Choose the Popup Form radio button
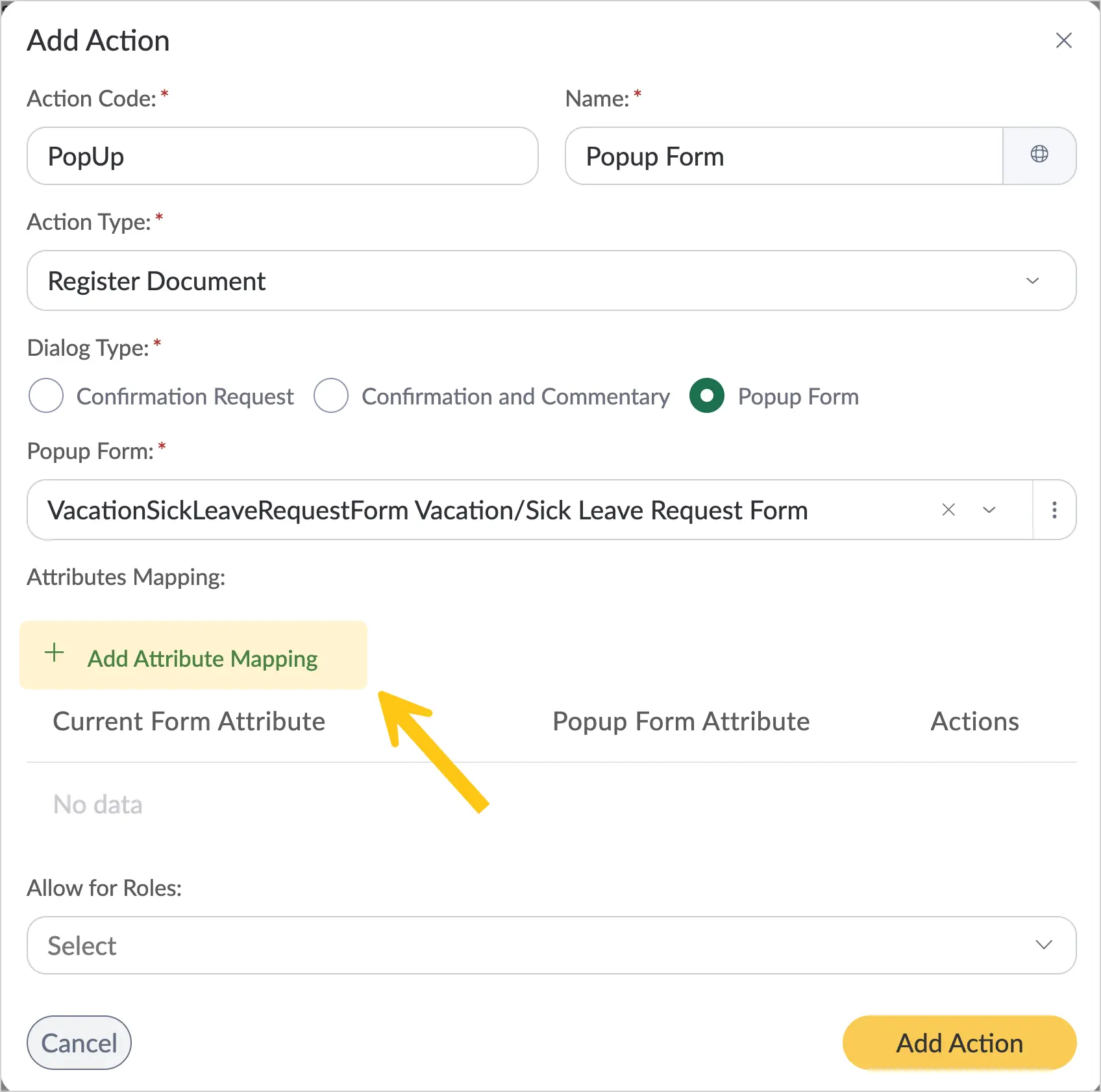1101x1092 pixels. 707,395
